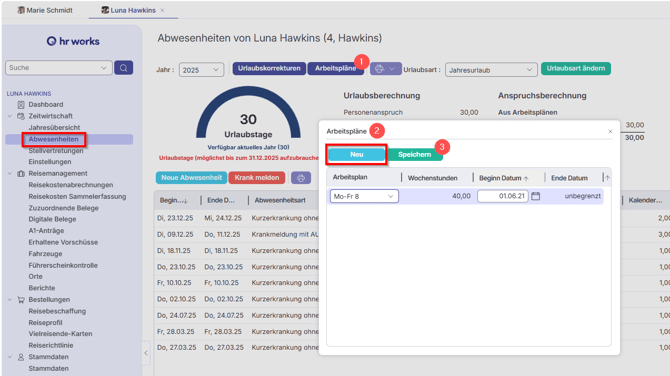
Task: Open Vielreisende-Karten in sidebar
Action: (x=60, y=334)
